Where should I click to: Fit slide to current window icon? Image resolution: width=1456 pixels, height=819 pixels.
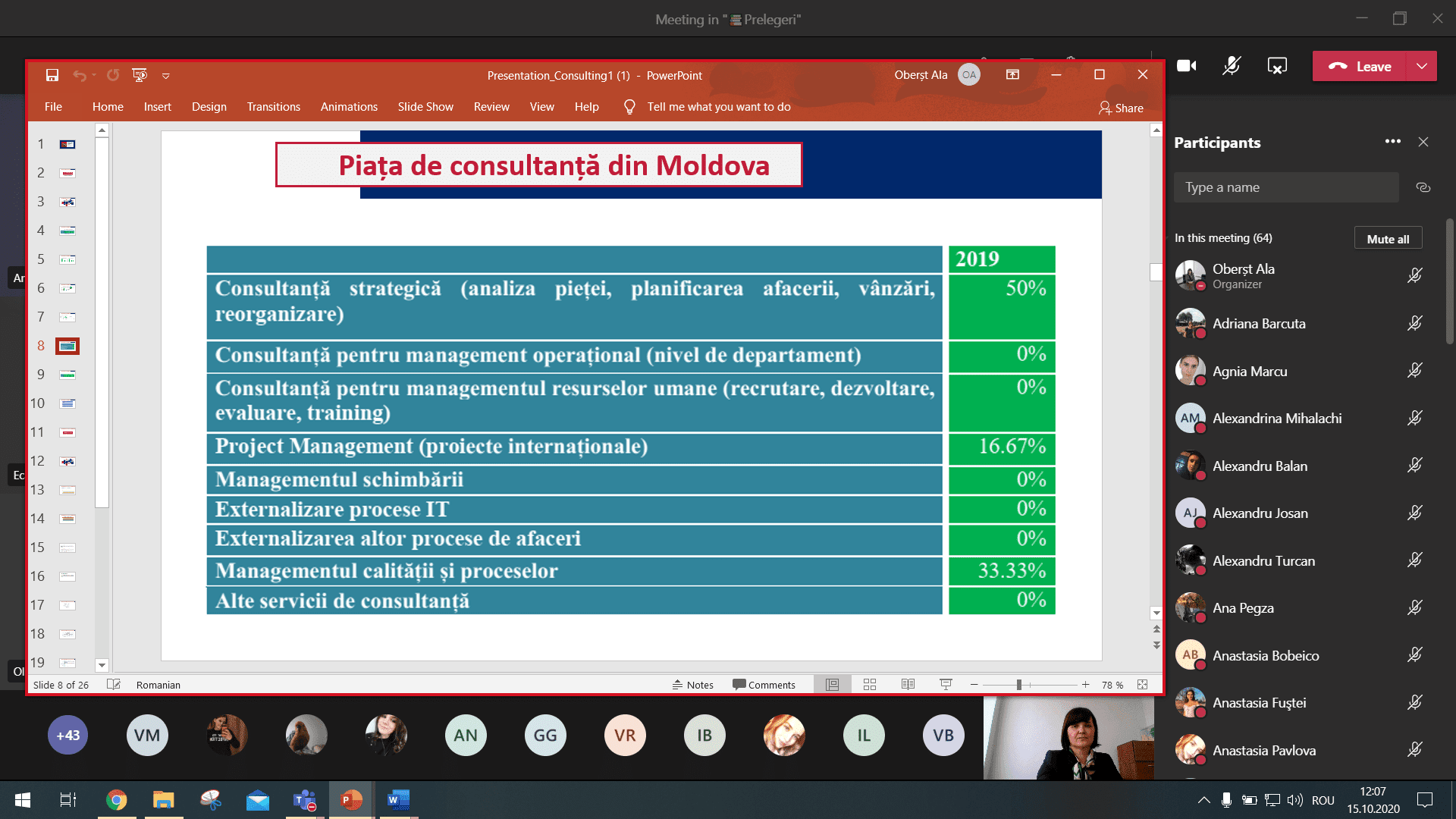pos(1142,685)
